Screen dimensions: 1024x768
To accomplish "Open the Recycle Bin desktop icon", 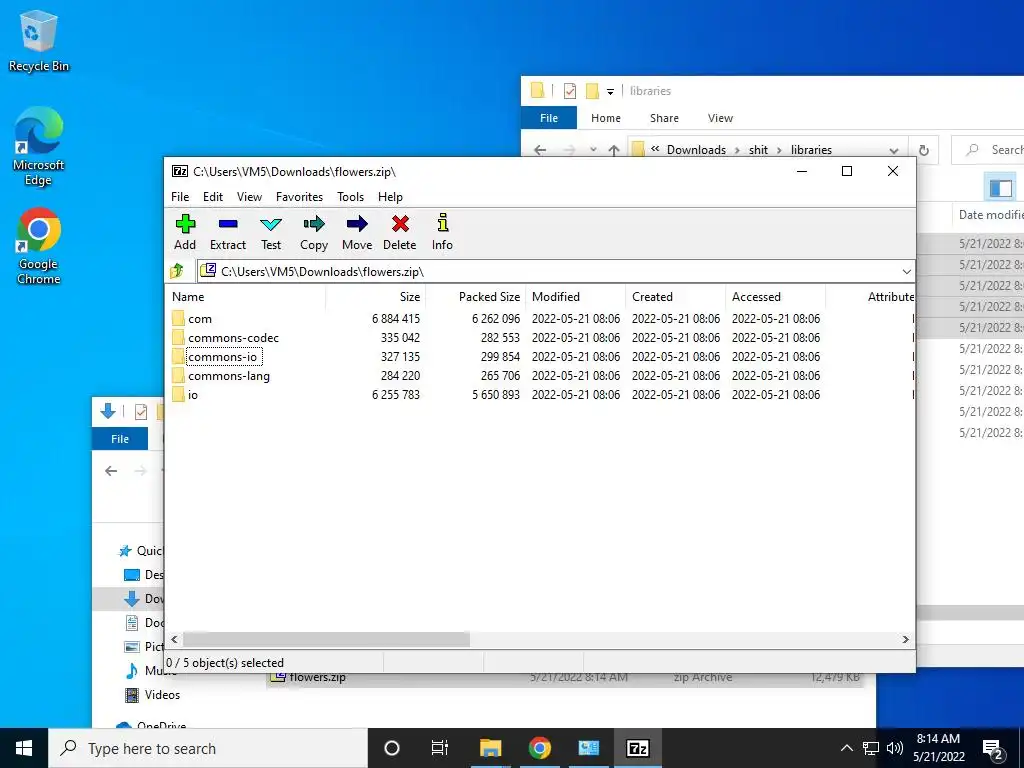I will coord(39,40).
